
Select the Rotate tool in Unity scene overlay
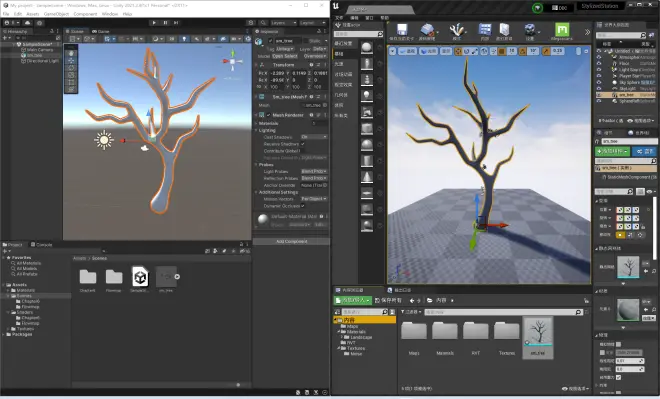71,68
